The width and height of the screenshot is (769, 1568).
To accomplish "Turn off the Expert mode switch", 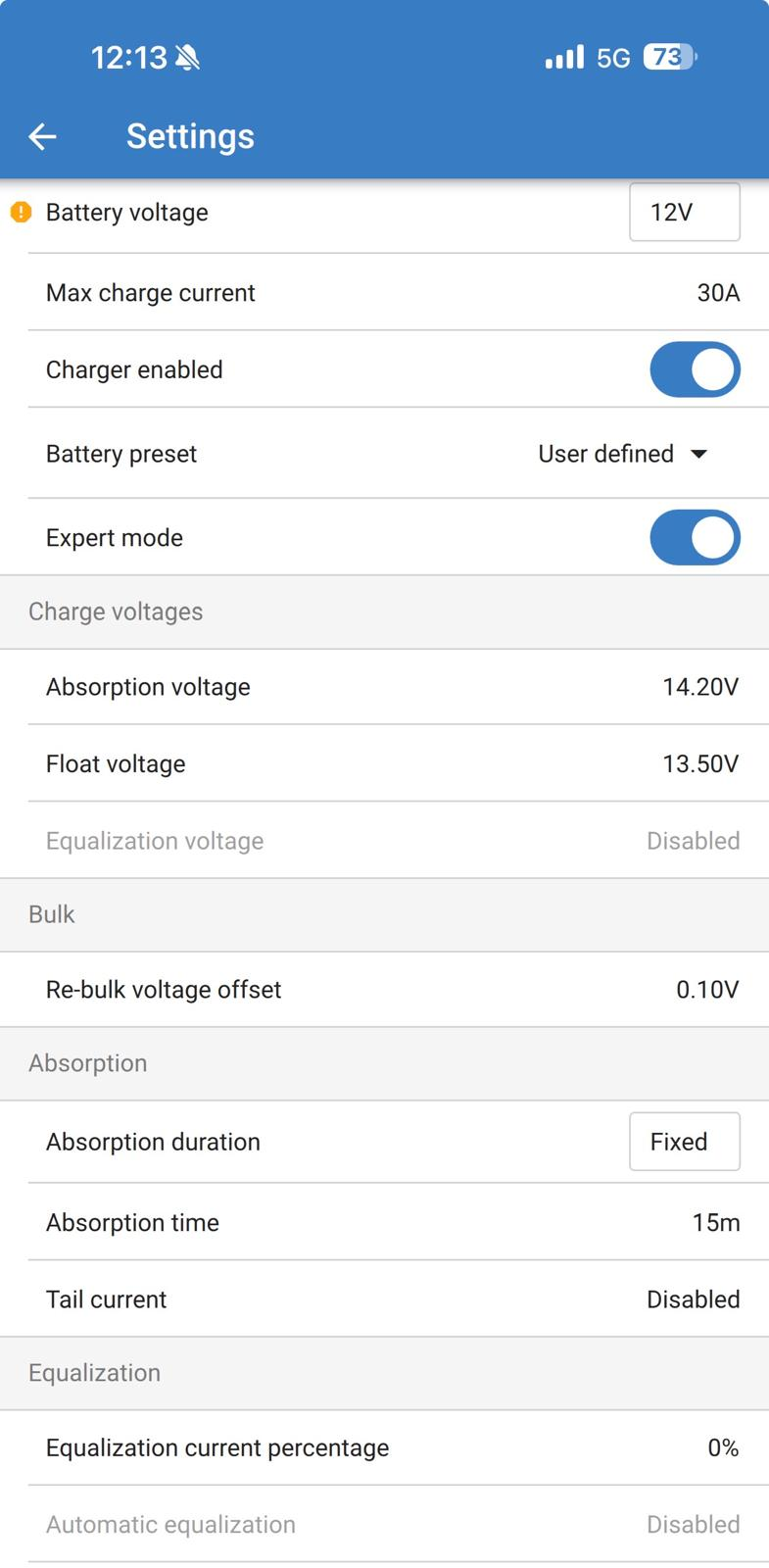I will pyautogui.click(x=695, y=537).
